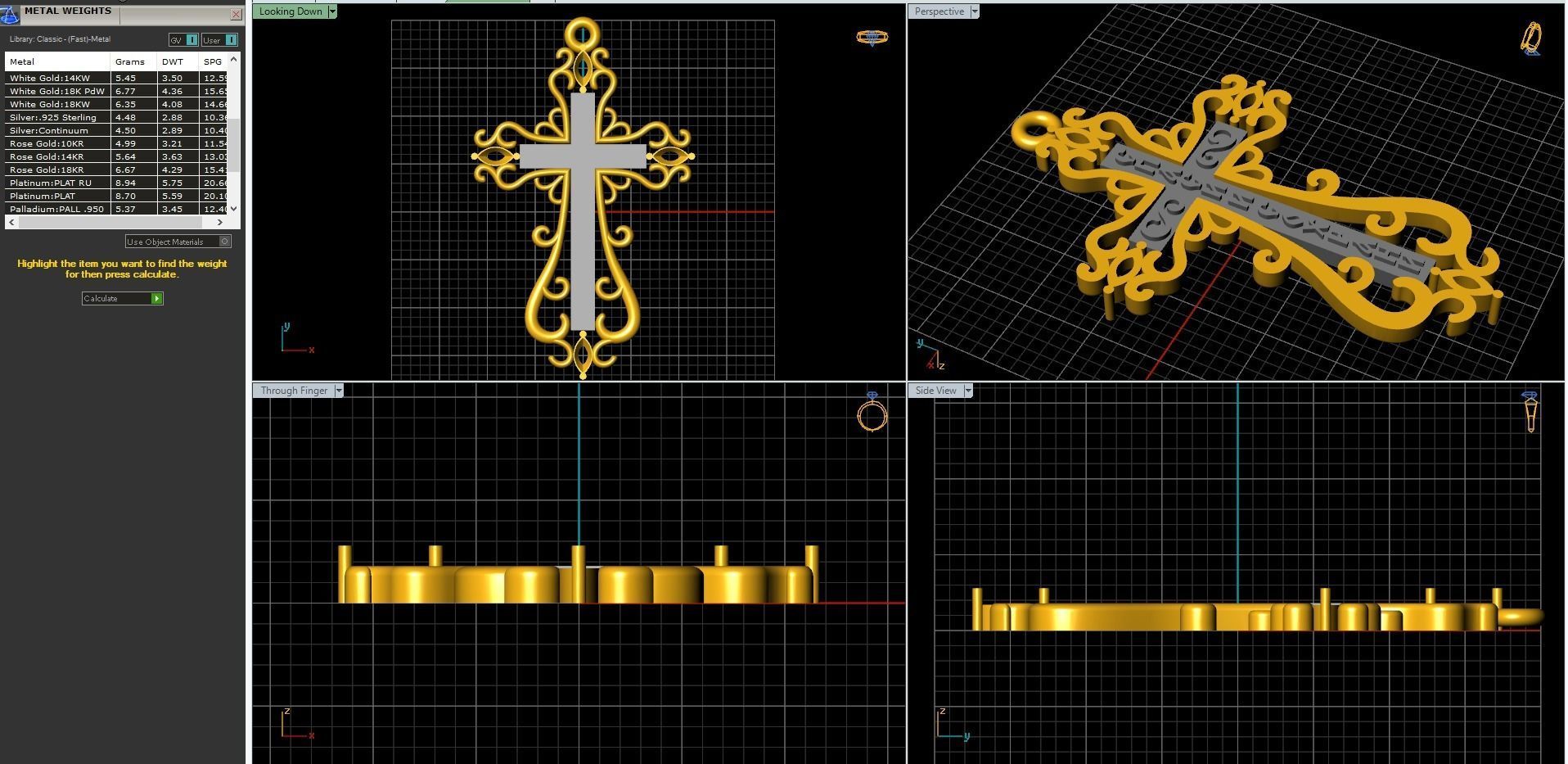
Task: Click the 5.45 grams value
Action: coord(125,78)
